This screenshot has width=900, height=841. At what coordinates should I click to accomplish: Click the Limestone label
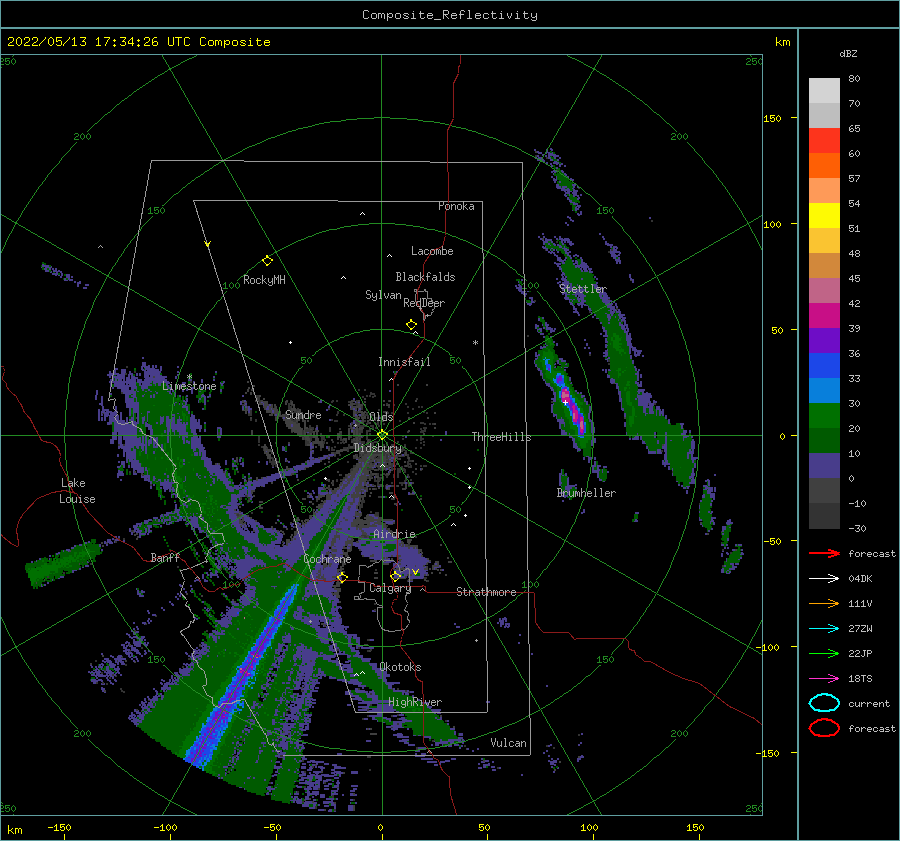189,386
